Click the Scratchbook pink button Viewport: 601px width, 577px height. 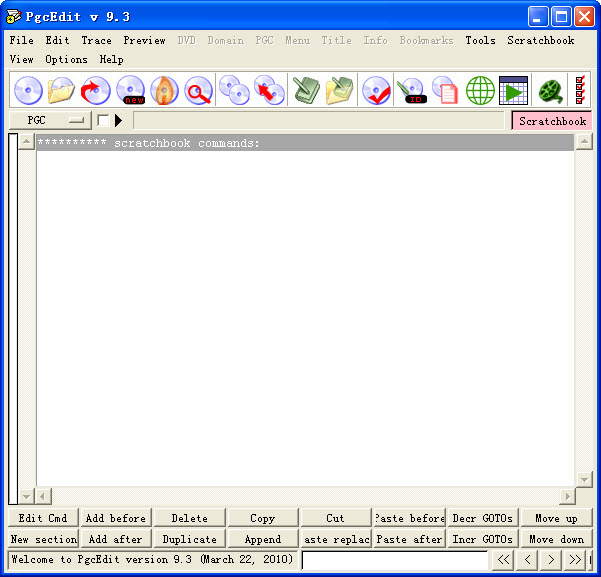coord(552,121)
